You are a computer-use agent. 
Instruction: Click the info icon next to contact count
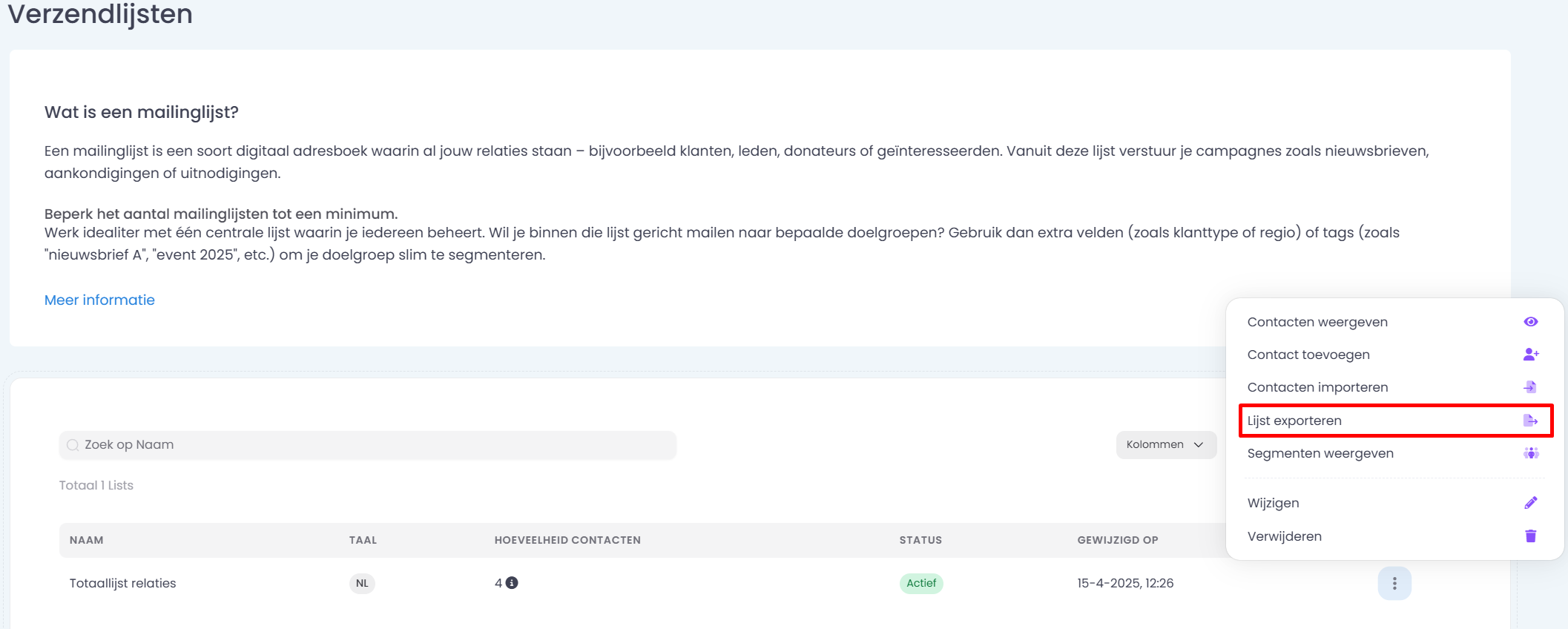[x=512, y=583]
